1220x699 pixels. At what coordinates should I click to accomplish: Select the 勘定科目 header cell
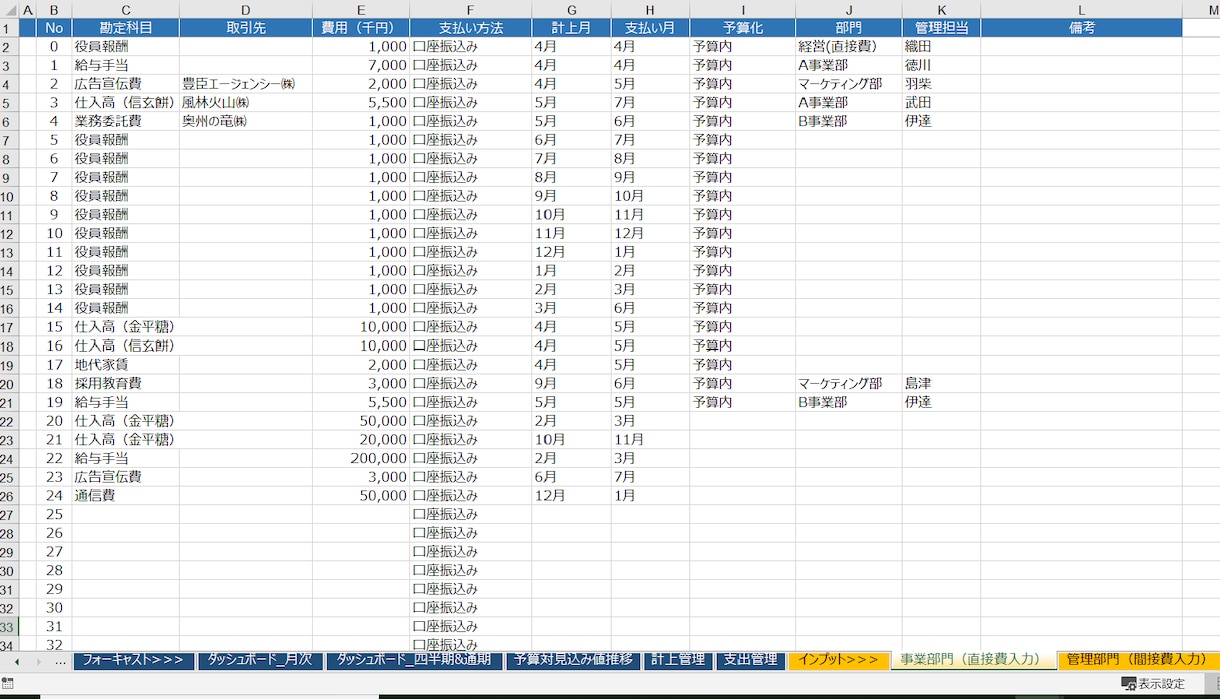tap(126, 28)
